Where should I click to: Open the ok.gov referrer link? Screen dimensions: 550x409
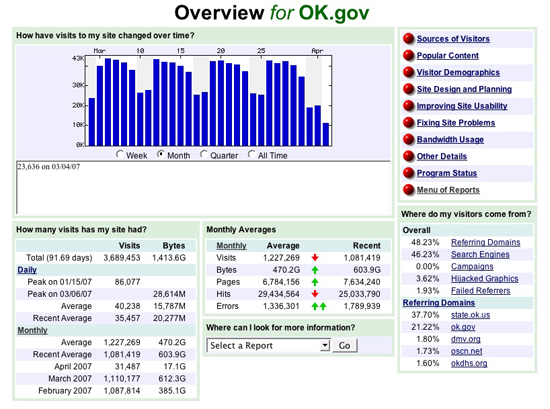[x=463, y=327]
